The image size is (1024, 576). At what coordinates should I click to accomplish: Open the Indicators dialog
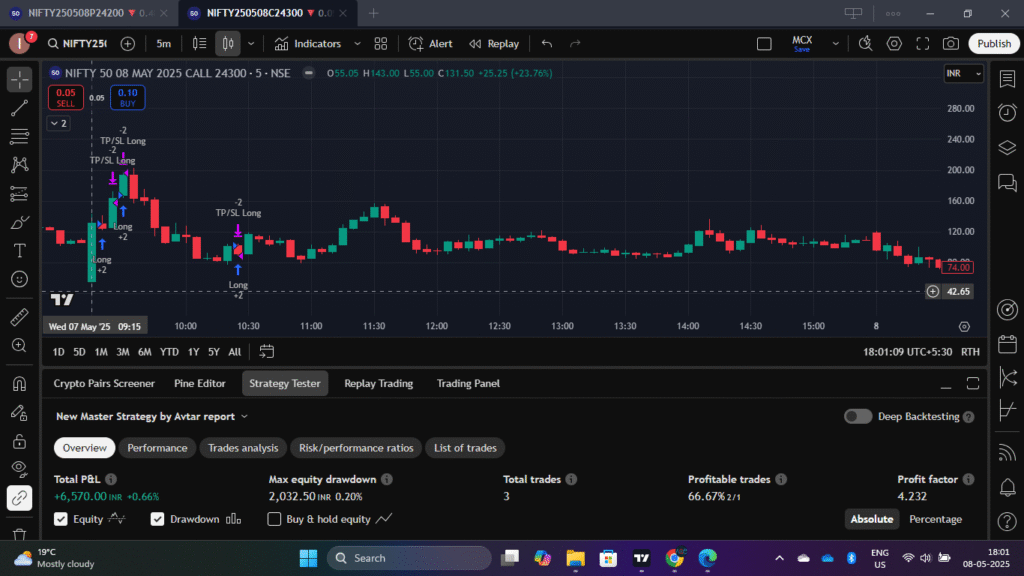pyautogui.click(x=308, y=44)
